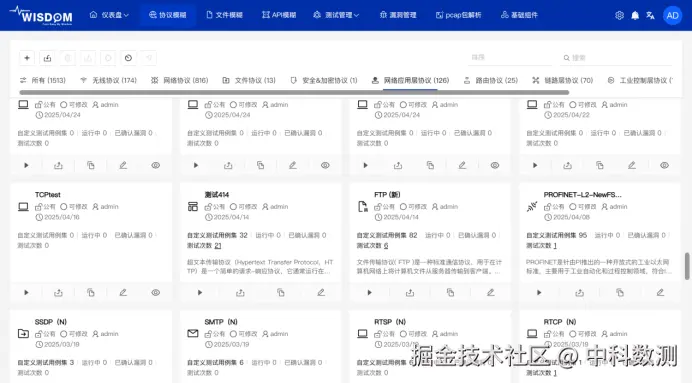Screen dimensions: 692x383
Task: Switch to 路由协议 (25) tab
Action: [491, 80]
